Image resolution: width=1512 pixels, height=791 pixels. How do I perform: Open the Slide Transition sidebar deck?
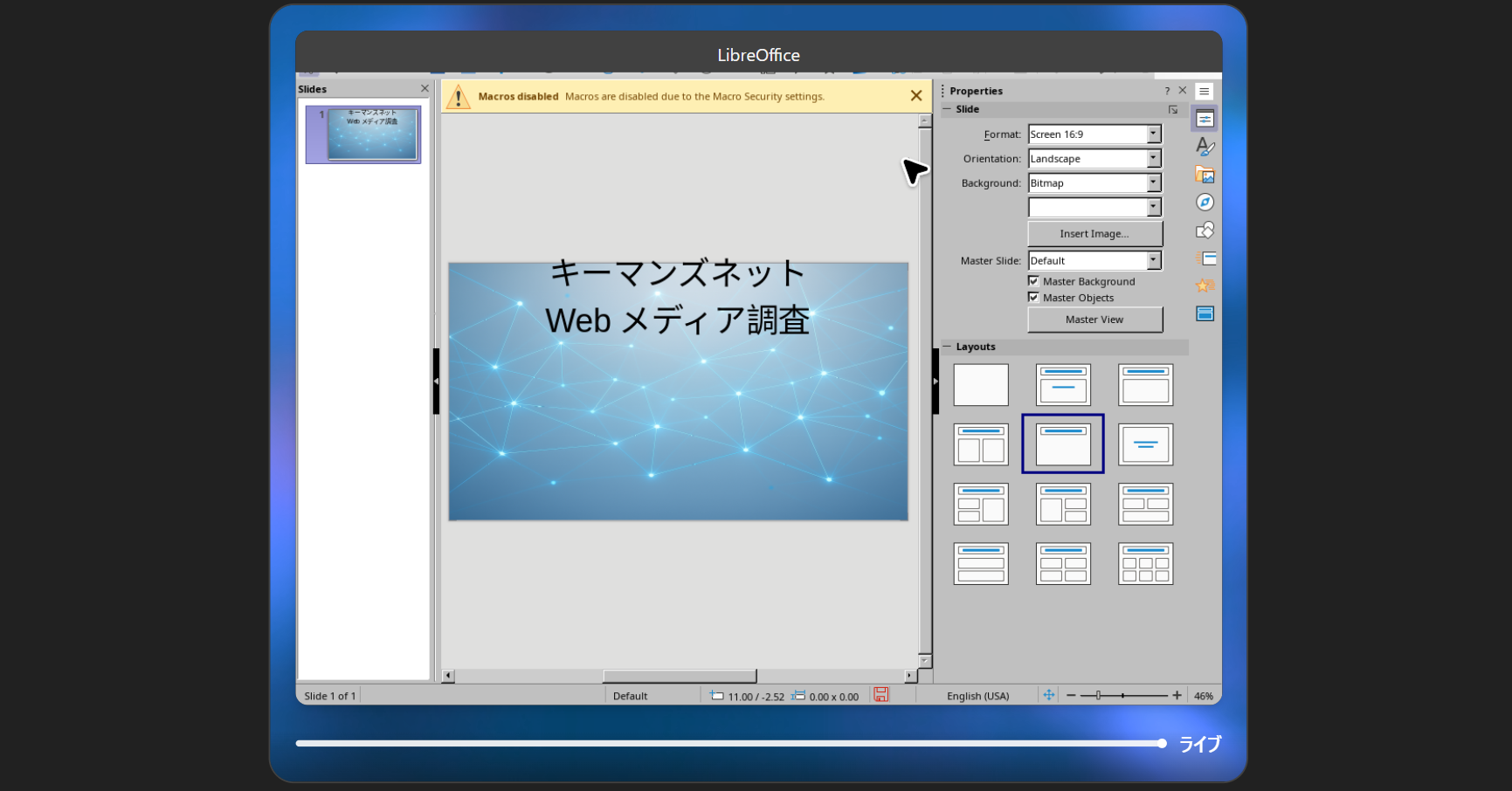[x=1205, y=258]
